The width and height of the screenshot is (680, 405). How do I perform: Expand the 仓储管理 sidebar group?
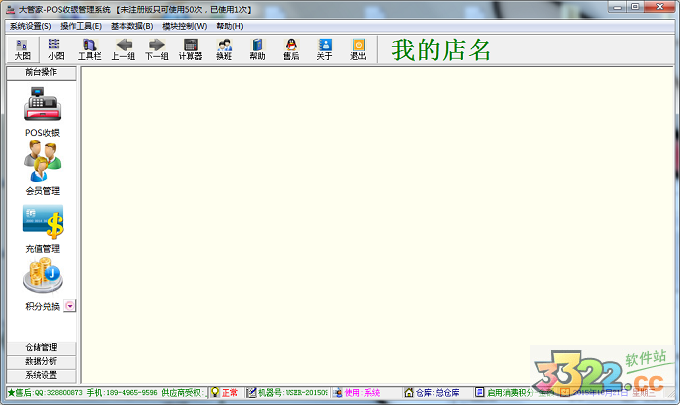(41, 347)
